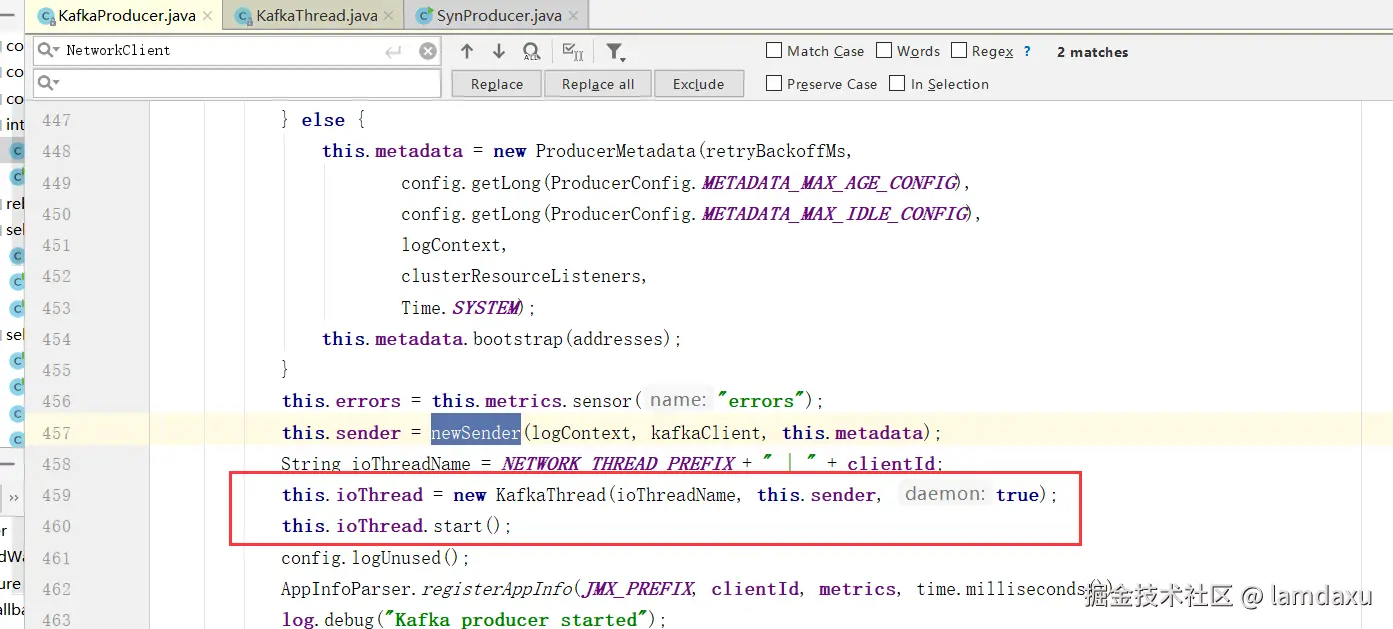Click logUnused() method call
The height and width of the screenshot is (629, 1393).
[405, 558]
